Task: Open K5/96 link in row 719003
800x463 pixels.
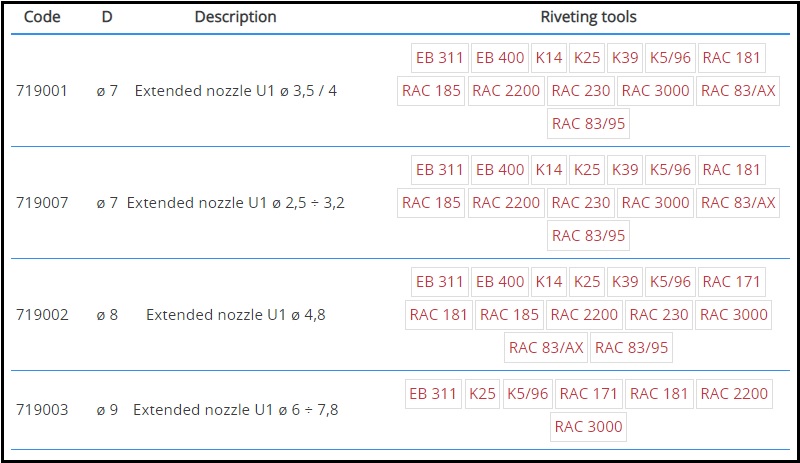Action: click(527, 394)
